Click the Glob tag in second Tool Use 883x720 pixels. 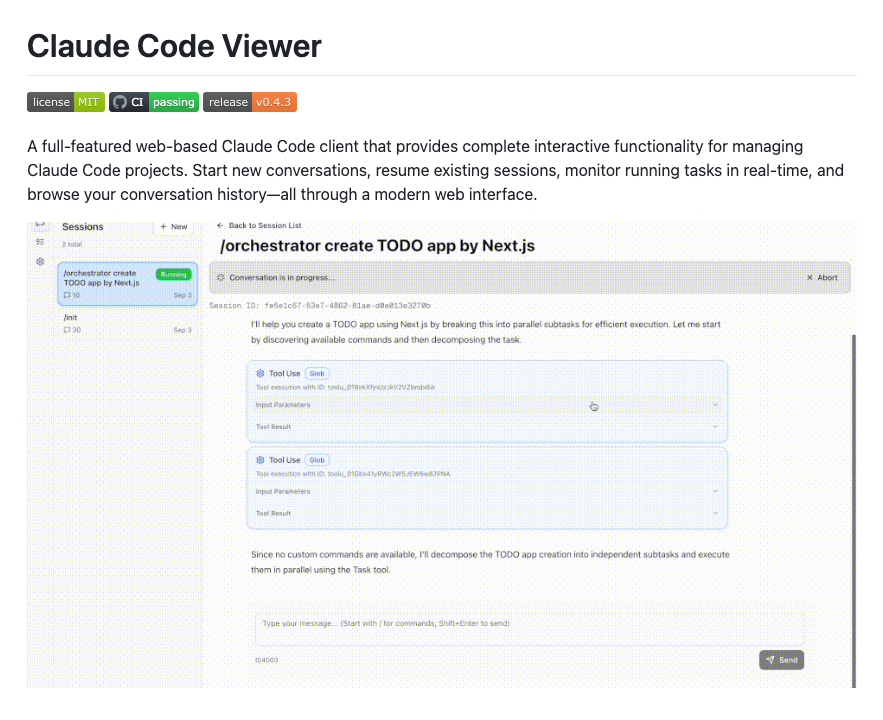click(x=317, y=460)
